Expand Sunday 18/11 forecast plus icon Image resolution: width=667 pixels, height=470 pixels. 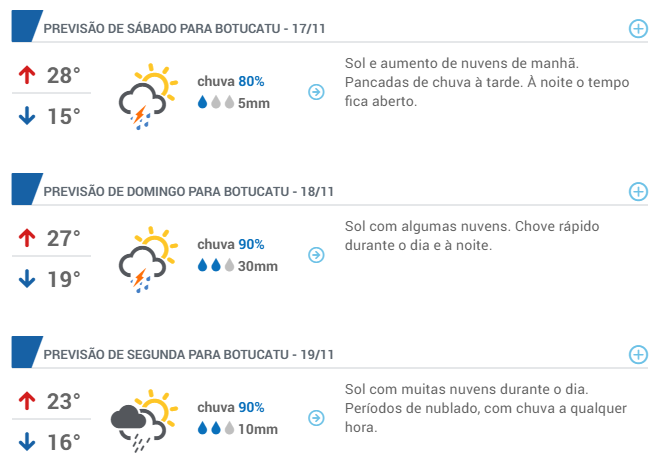(638, 192)
